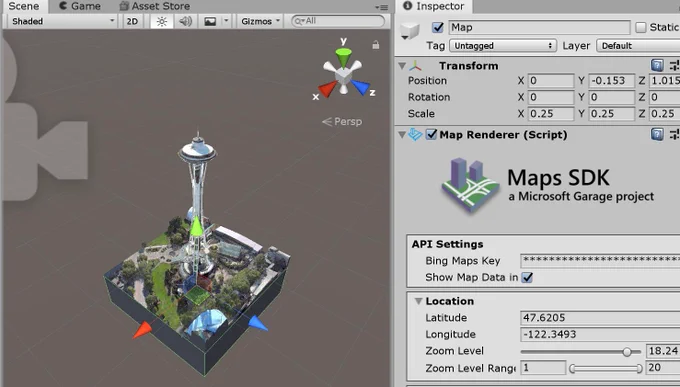Click the Zoom Level Range maximum field 20

point(663,367)
